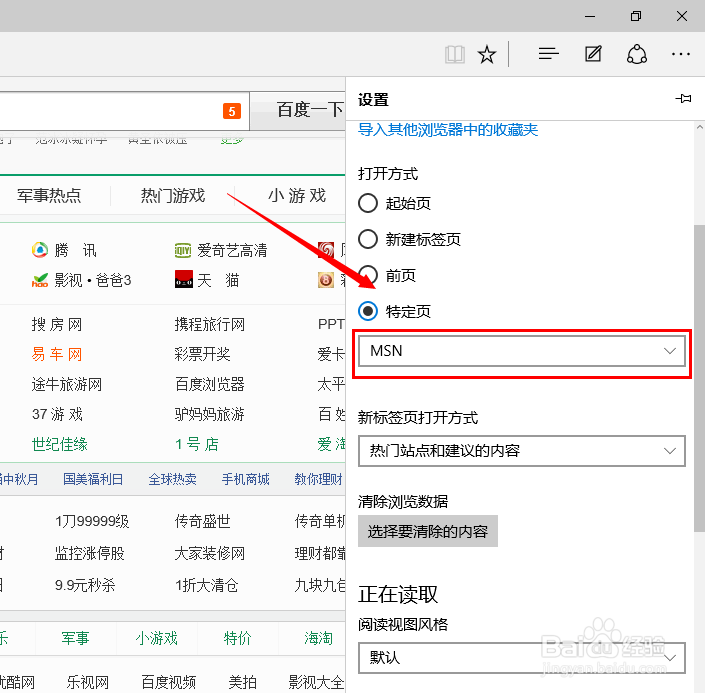Open the Hub three-lines icon
This screenshot has width=705, height=693.
pos(549,54)
